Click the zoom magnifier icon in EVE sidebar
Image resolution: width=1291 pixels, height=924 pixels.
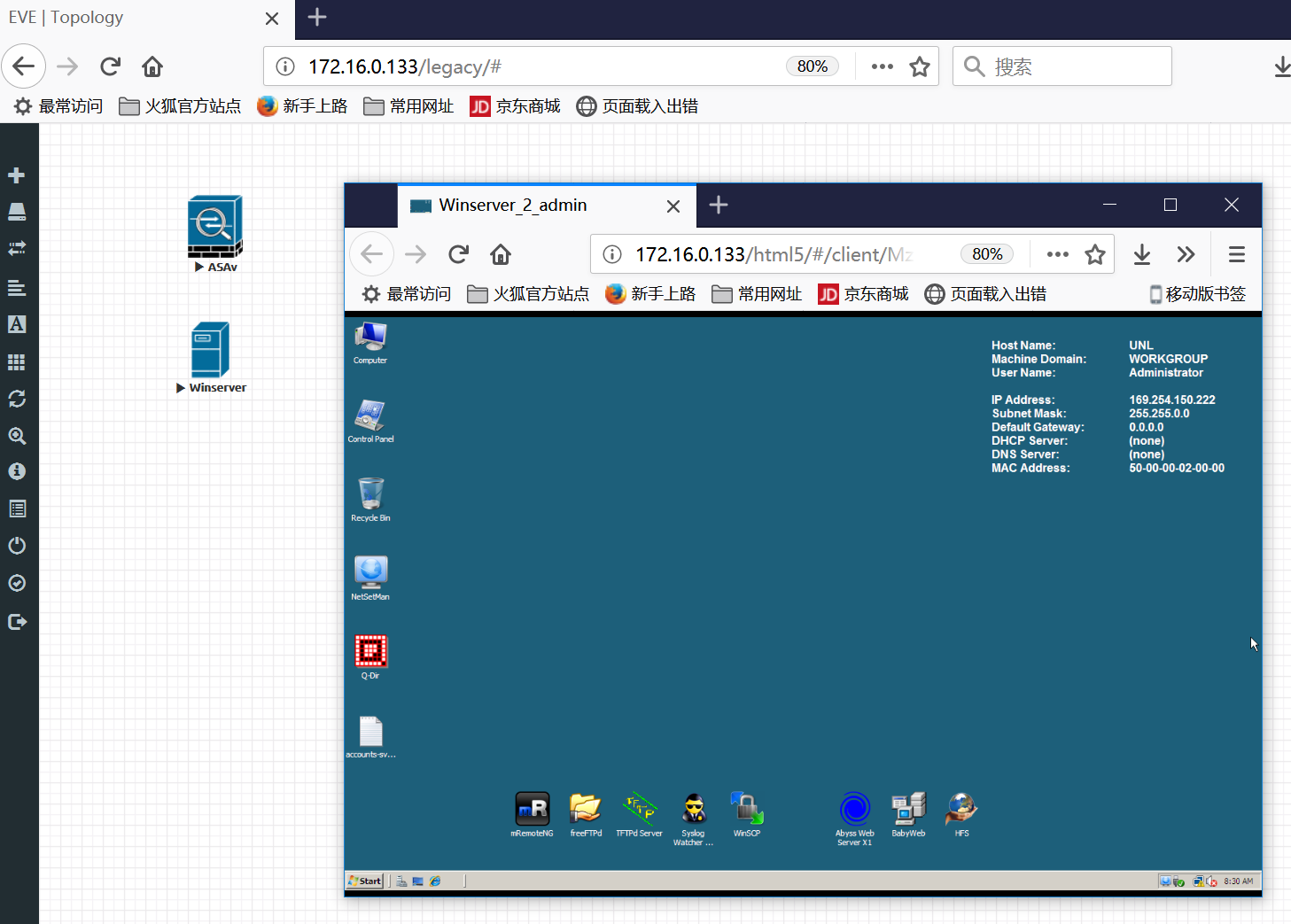pyautogui.click(x=17, y=436)
